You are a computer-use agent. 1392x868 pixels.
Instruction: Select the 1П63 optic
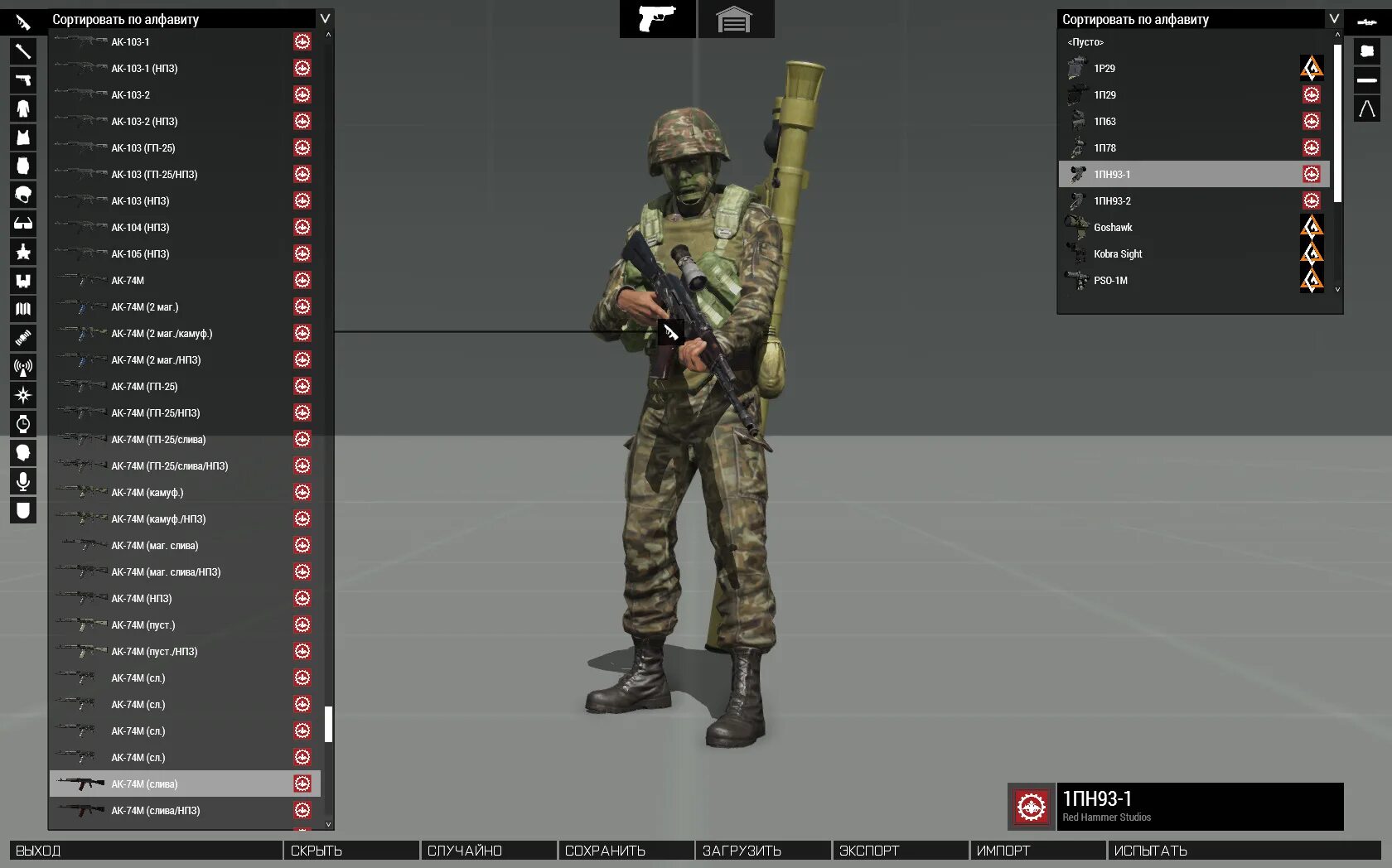click(x=1194, y=121)
